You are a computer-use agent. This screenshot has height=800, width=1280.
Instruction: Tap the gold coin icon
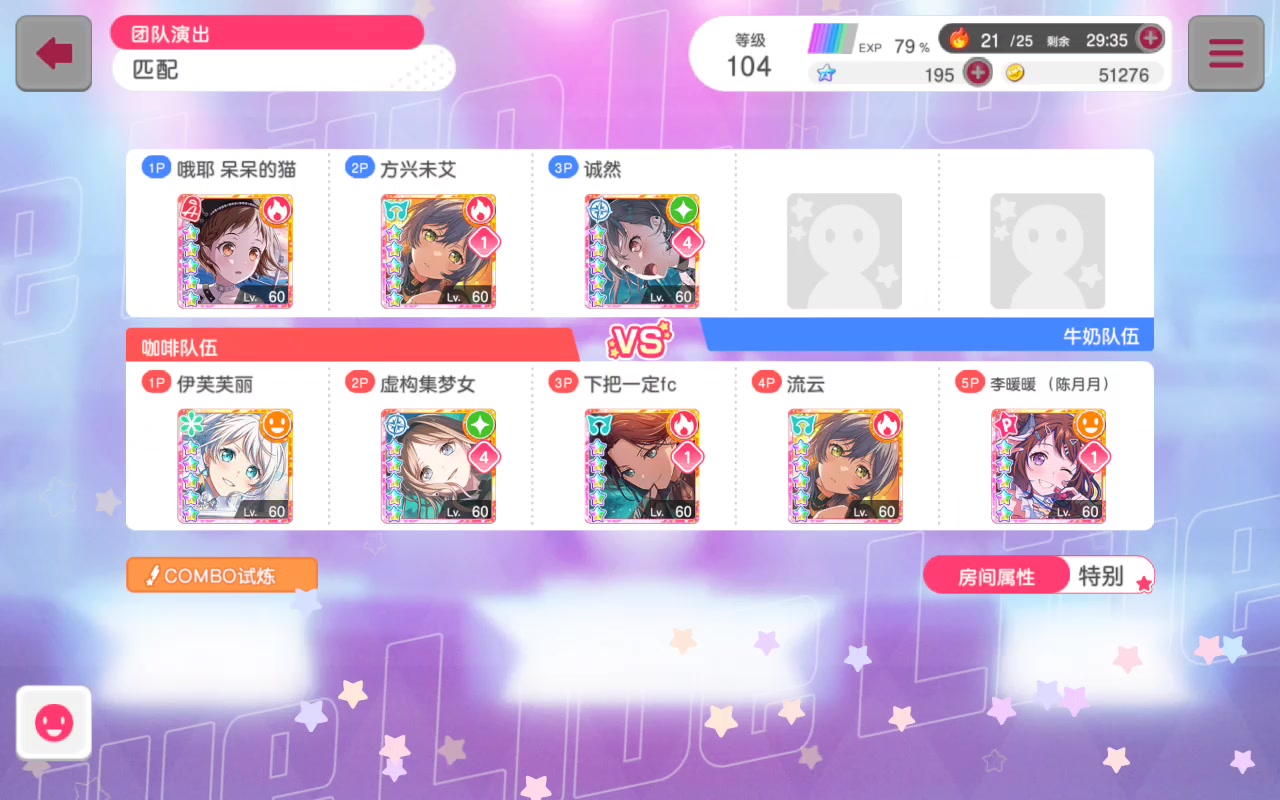1015,74
